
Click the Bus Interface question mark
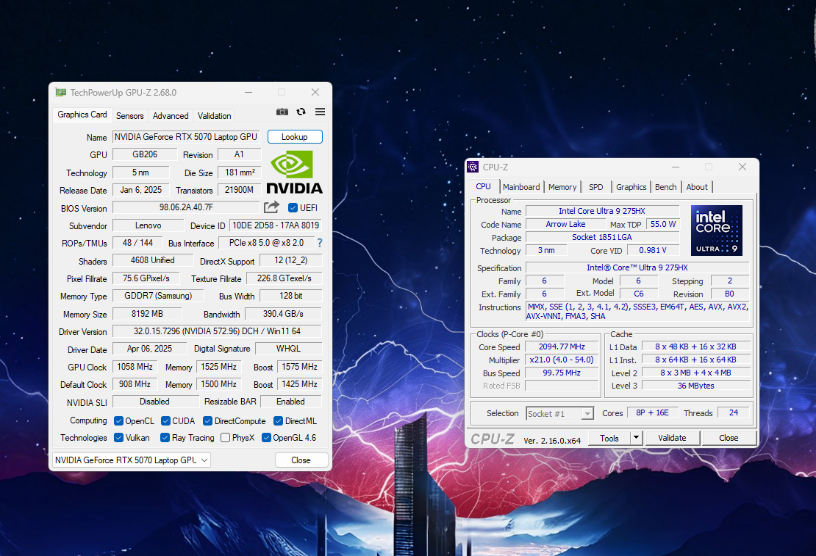pyautogui.click(x=320, y=243)
